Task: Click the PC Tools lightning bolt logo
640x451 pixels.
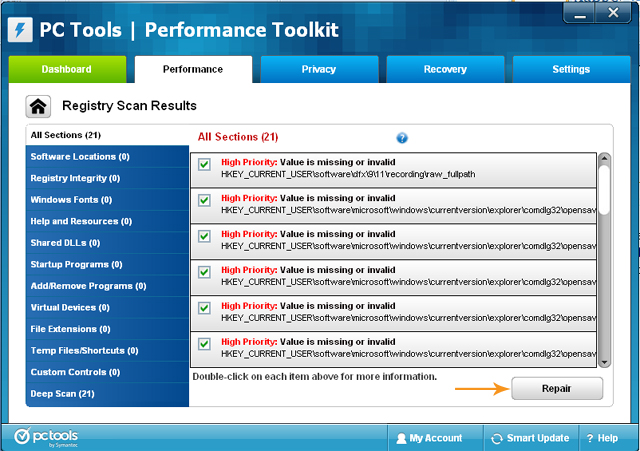Action: point(19,28)
